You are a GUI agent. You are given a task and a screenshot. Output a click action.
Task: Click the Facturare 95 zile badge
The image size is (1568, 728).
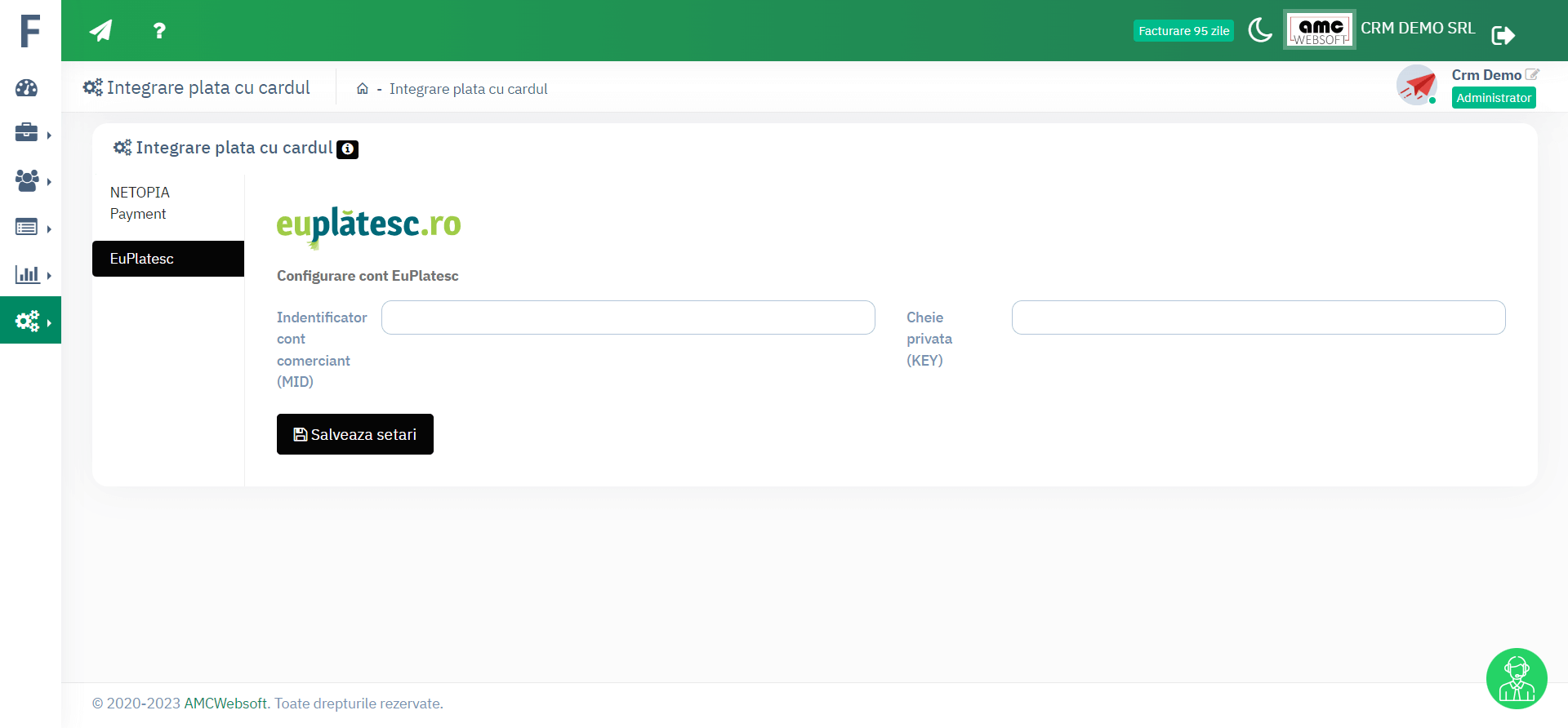click(1183, 31)
